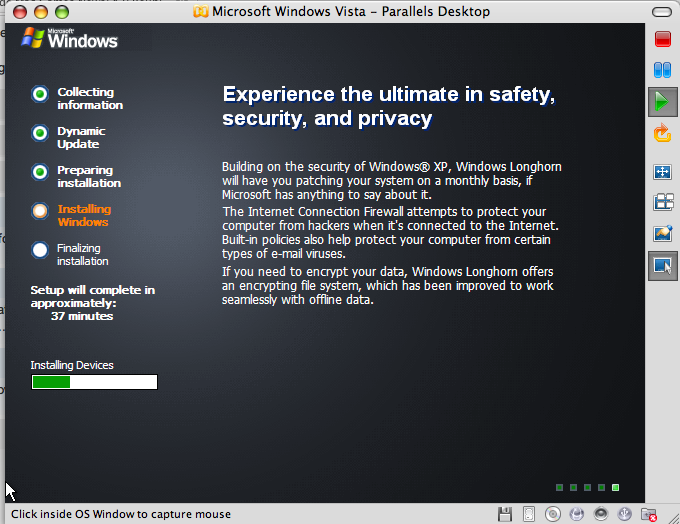This screenshot has height=524, width=680.
Task: Click the green Start play button
Action: coord(663,102)
